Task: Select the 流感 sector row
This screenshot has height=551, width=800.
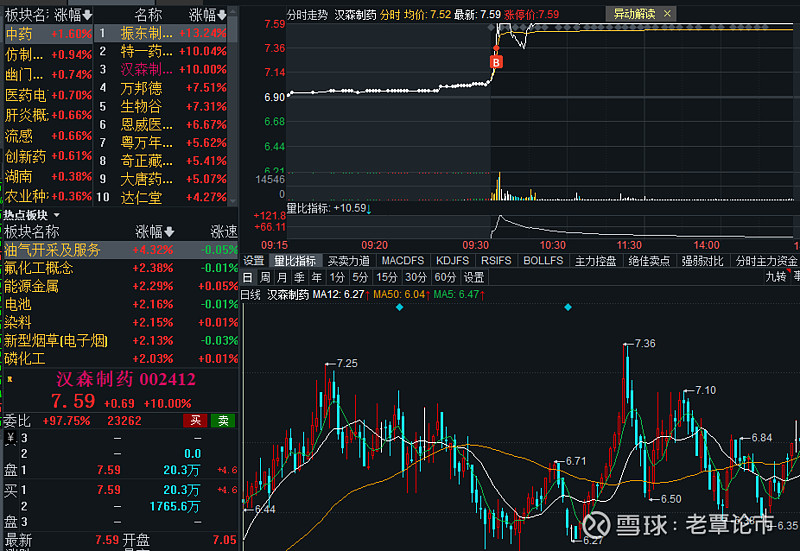Action: (48, 136)
